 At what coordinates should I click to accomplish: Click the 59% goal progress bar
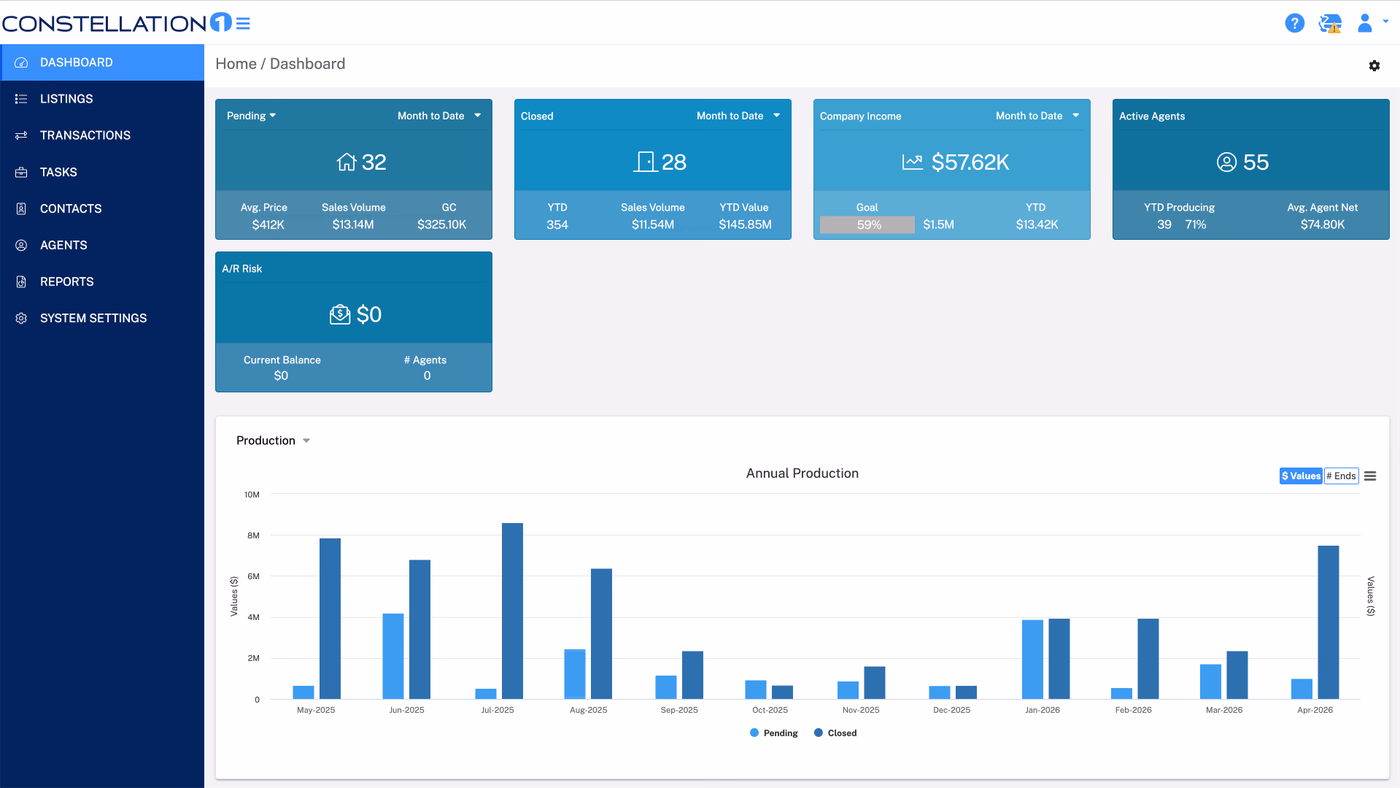coord(867,225)
